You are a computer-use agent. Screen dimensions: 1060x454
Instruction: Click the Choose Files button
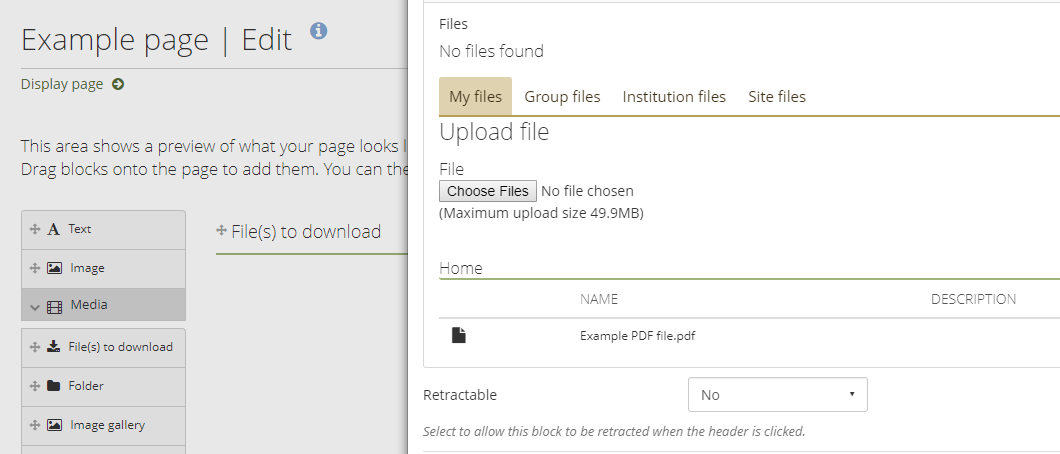[487, 191]
